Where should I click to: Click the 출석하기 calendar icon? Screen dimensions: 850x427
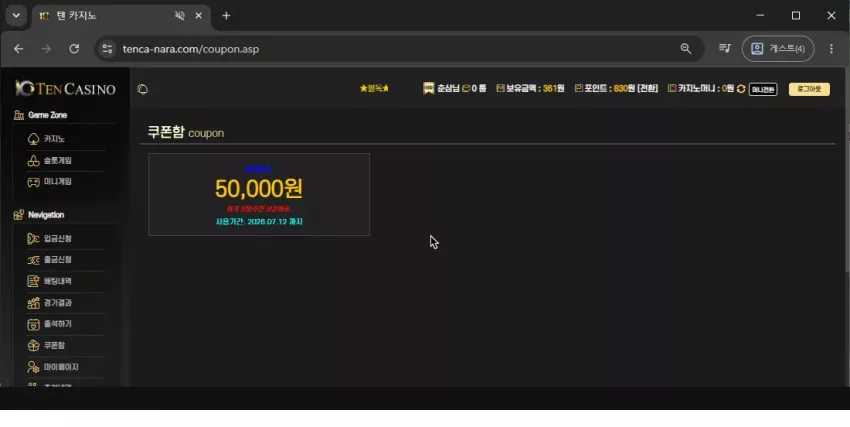33,324
